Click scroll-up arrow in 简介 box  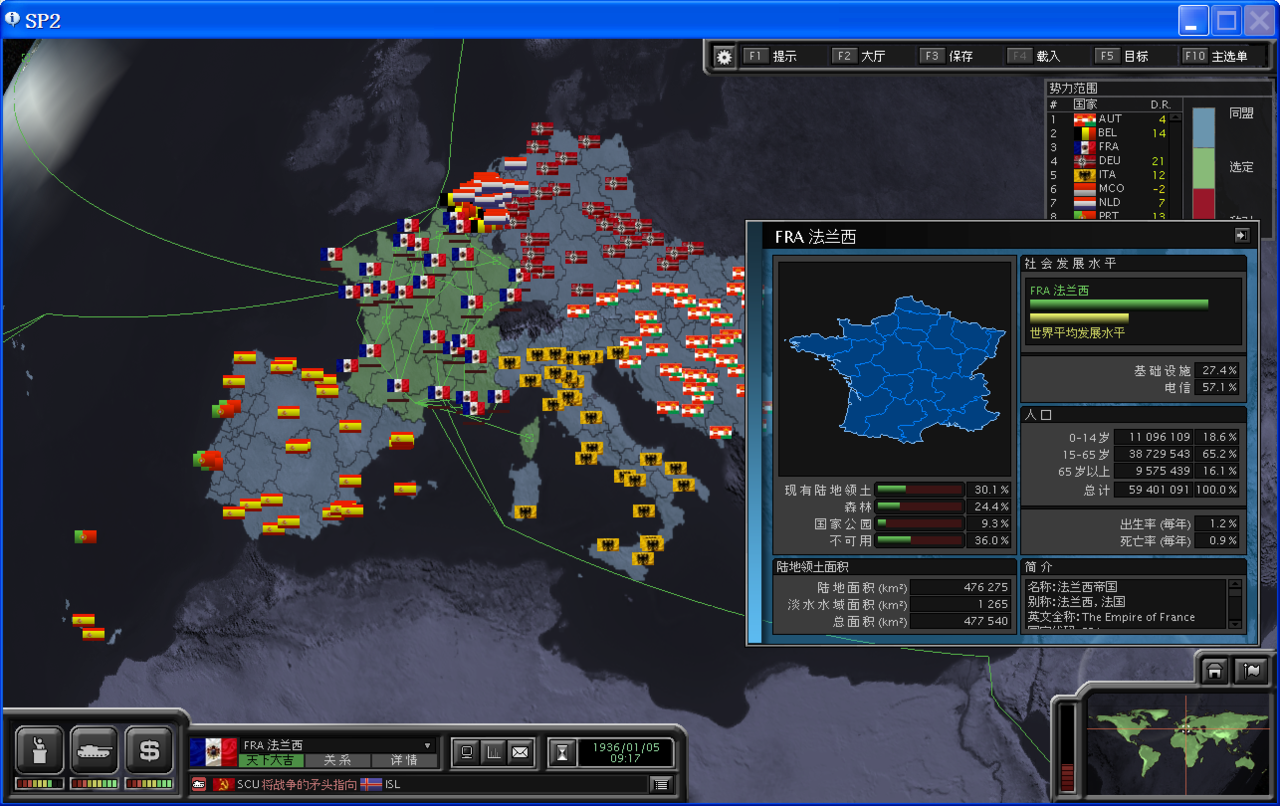(1235, 586)
